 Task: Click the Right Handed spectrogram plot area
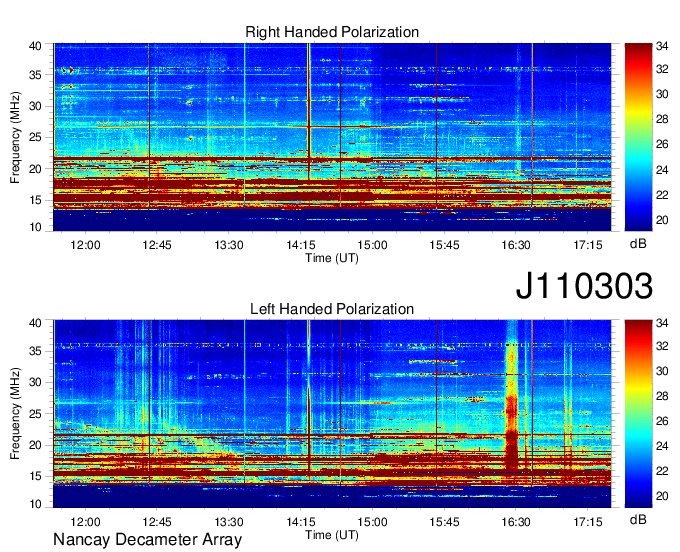pyautogui.click(x=332, y=137)
